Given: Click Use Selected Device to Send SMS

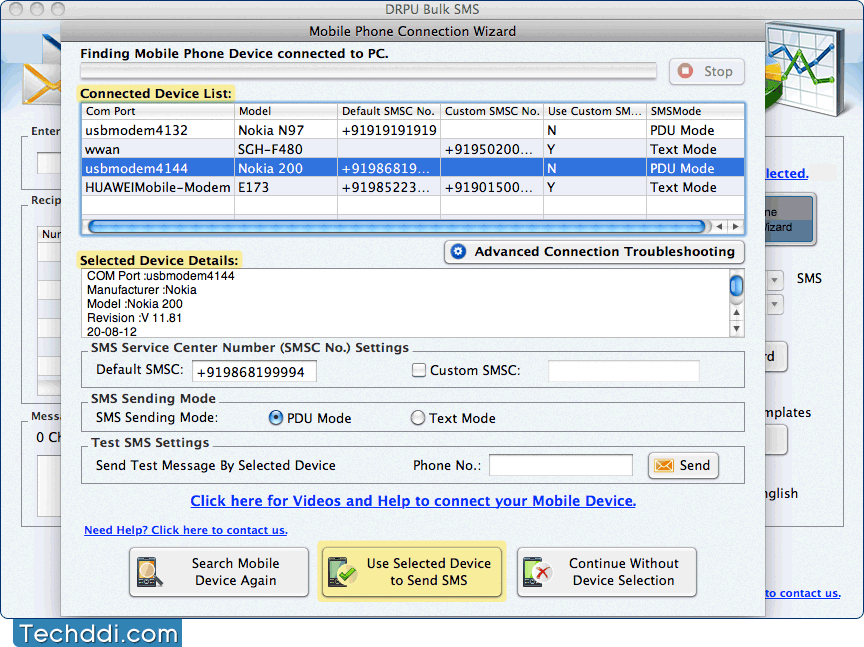Looking at the screenshot, I should [412, 572].
